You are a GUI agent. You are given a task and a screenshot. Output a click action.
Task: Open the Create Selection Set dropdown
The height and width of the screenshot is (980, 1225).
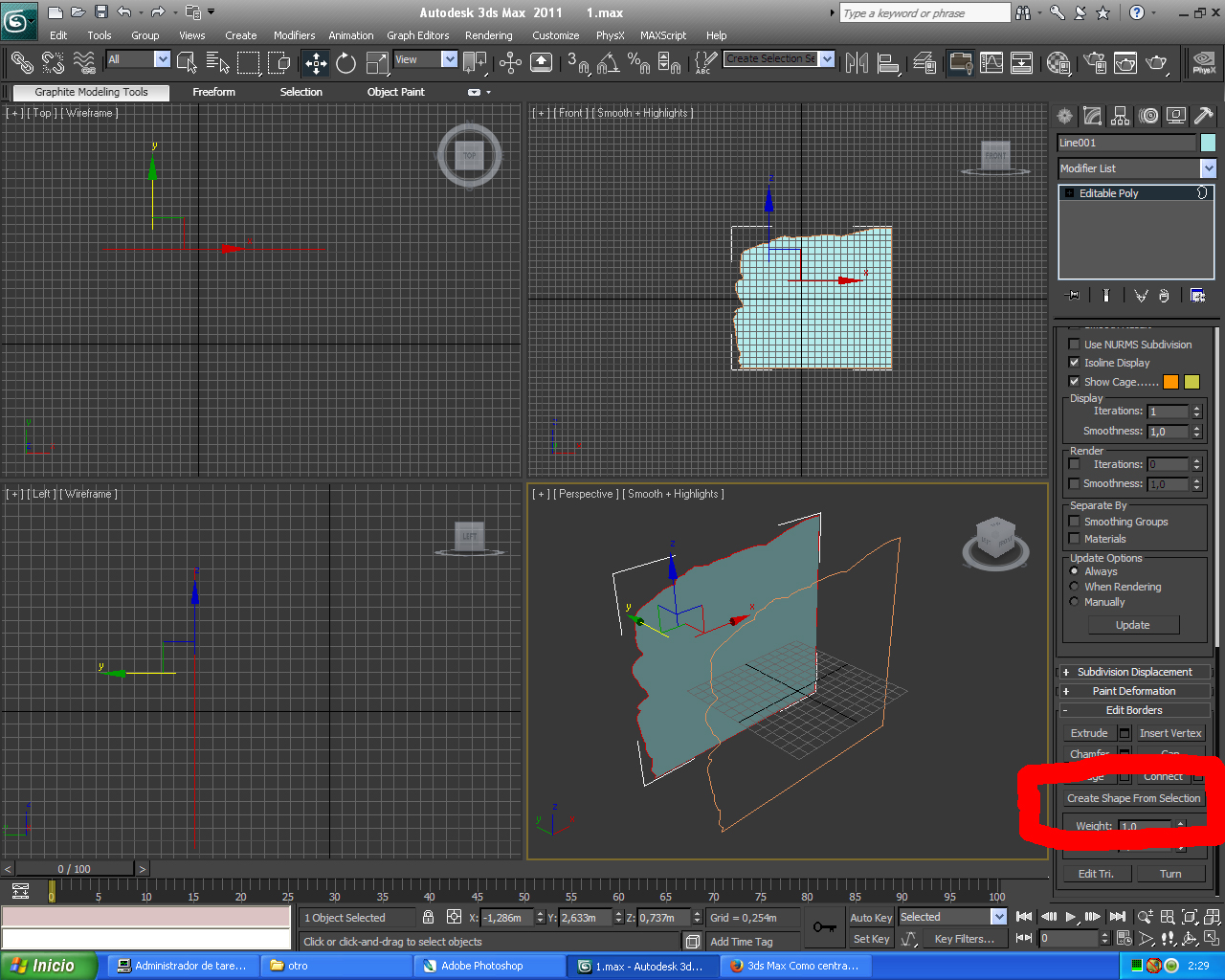778,59
